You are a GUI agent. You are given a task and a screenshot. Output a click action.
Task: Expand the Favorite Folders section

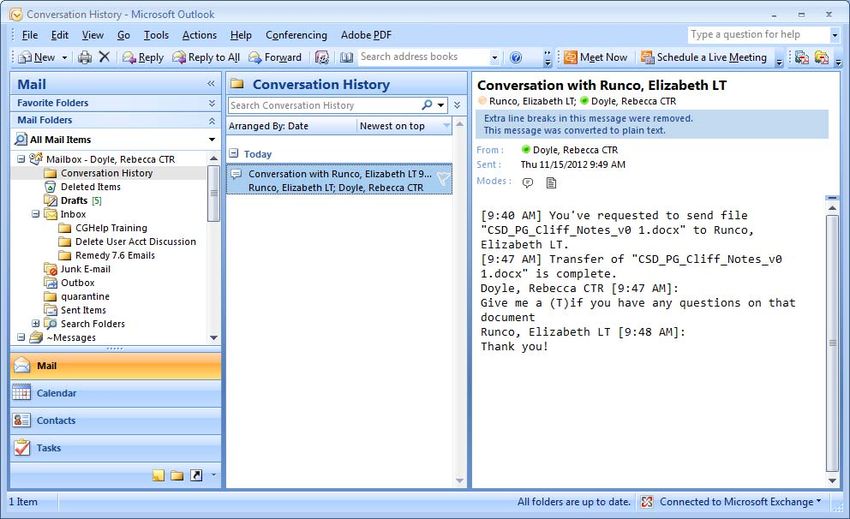point(212,102)
